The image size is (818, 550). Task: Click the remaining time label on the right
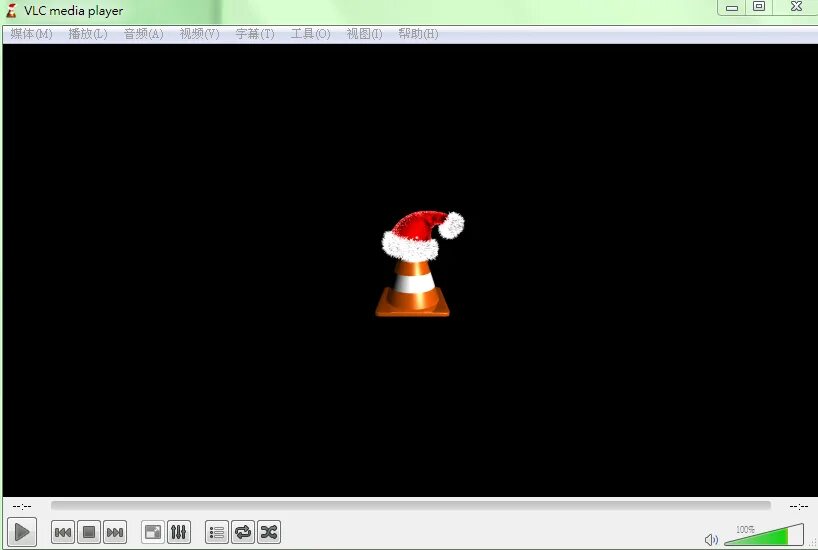click(x=799, y=506)
